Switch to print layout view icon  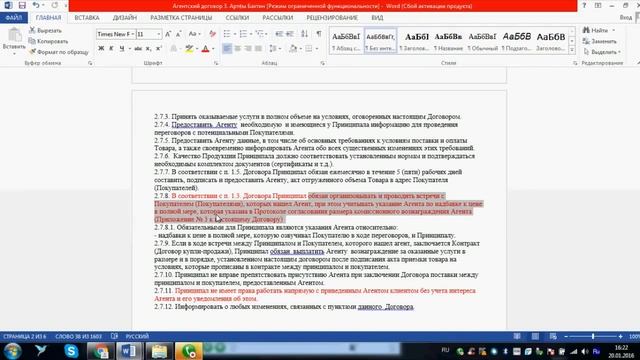coord(535,336)
